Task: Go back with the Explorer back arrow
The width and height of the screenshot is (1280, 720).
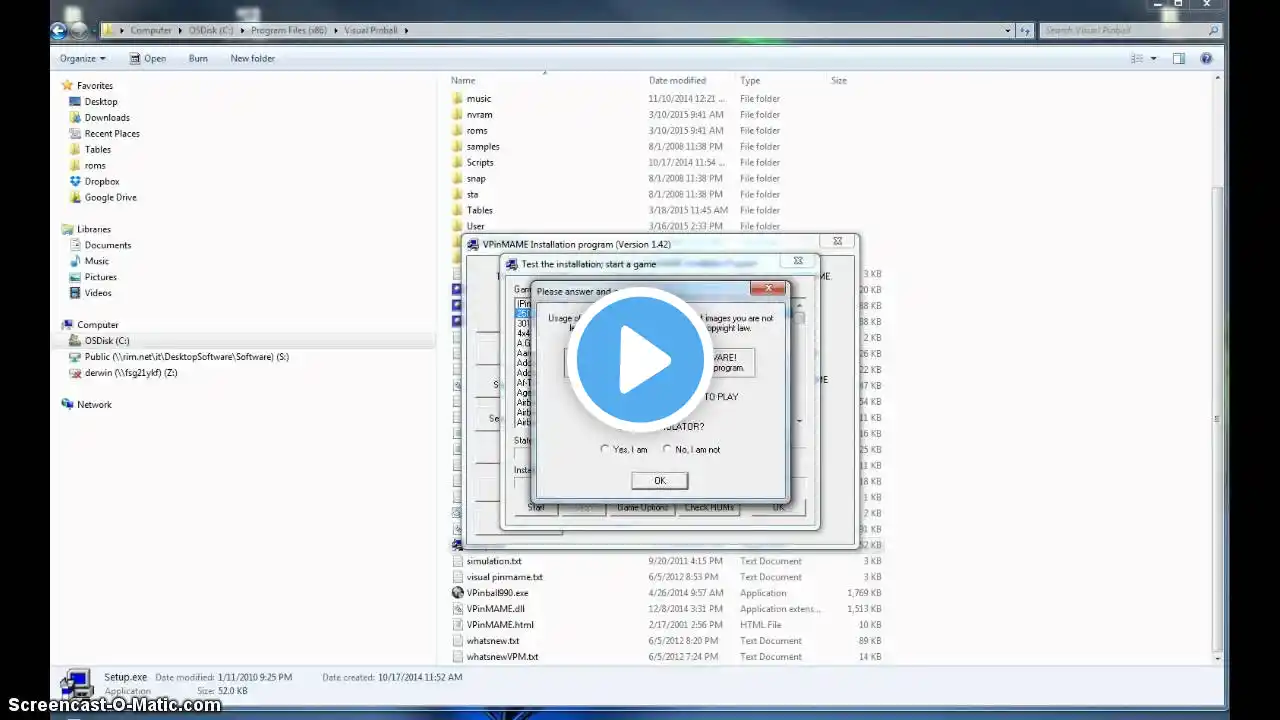Action: pos(58,31)
